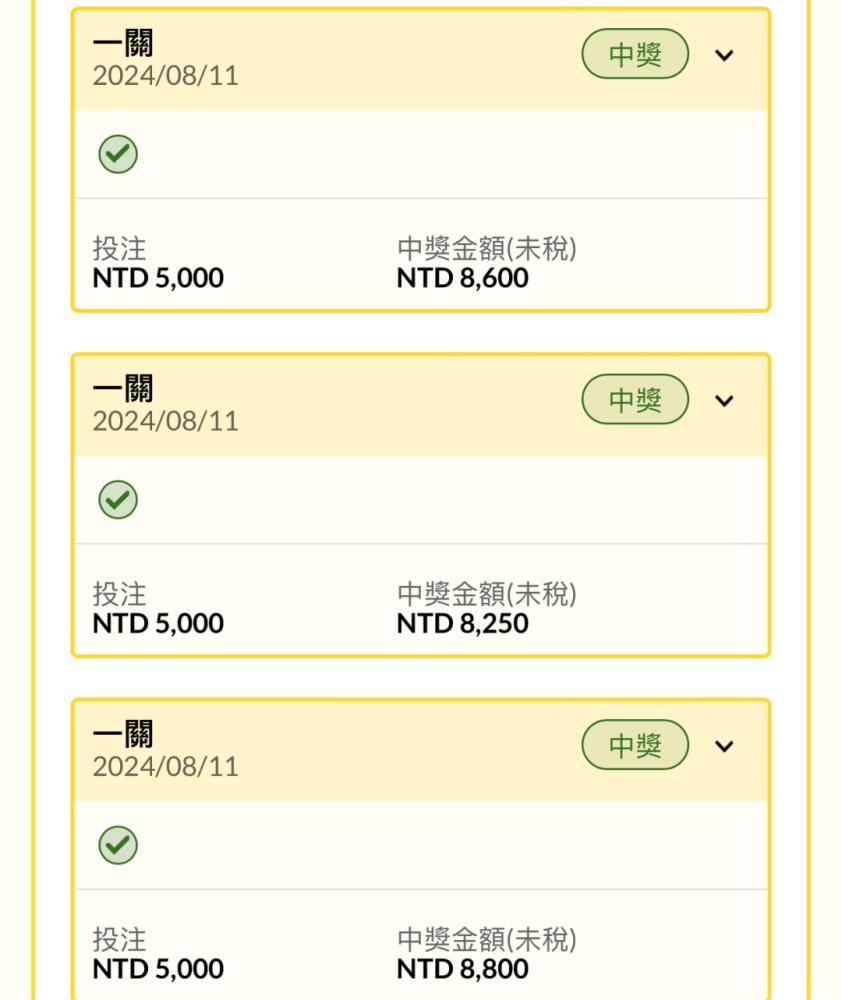842x1000 pixels.
Task: Expand the third 一關 bet card chevron
Action: 724,746
